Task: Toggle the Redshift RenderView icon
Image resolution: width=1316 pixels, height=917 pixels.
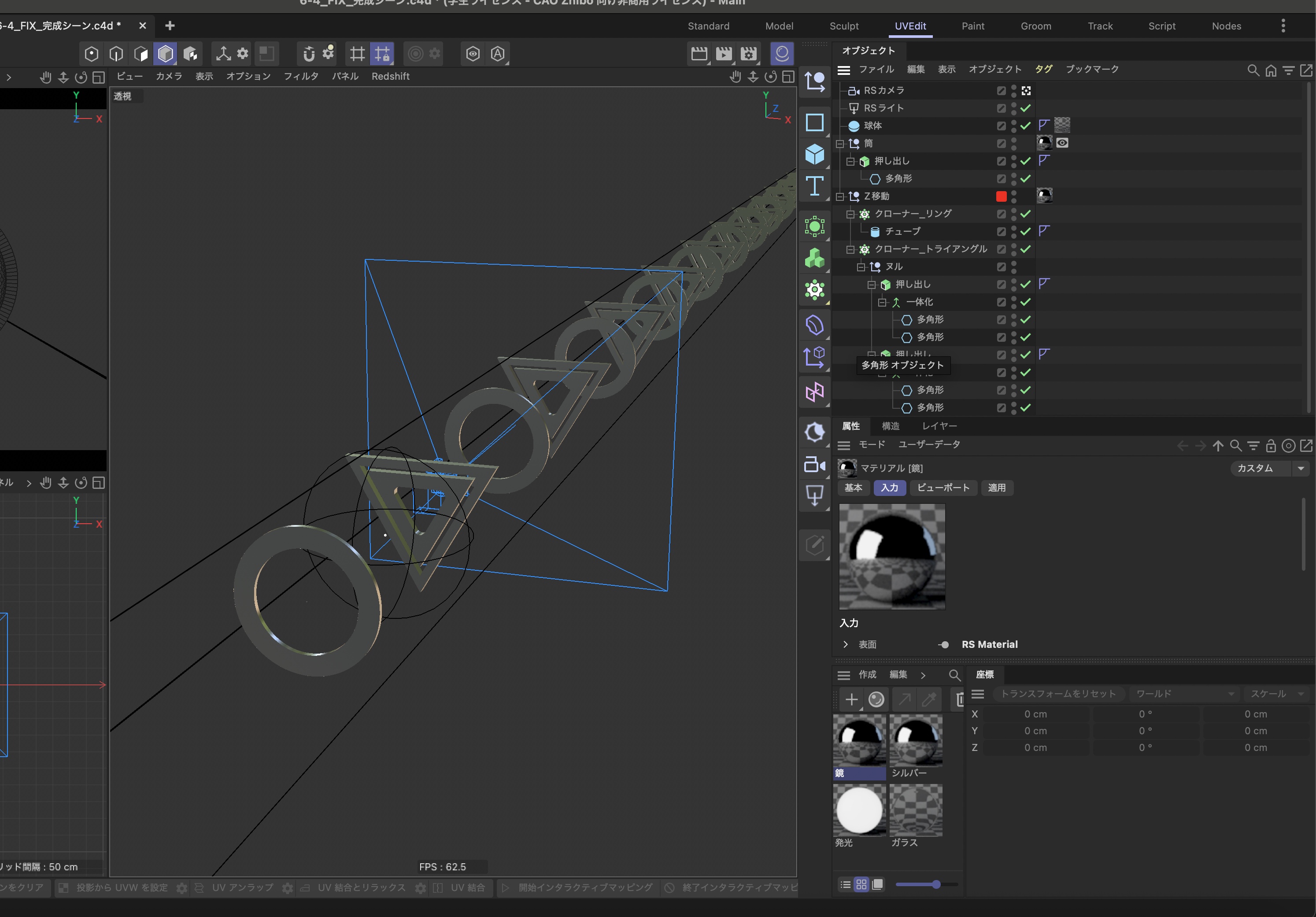Action: pos(782,54)
